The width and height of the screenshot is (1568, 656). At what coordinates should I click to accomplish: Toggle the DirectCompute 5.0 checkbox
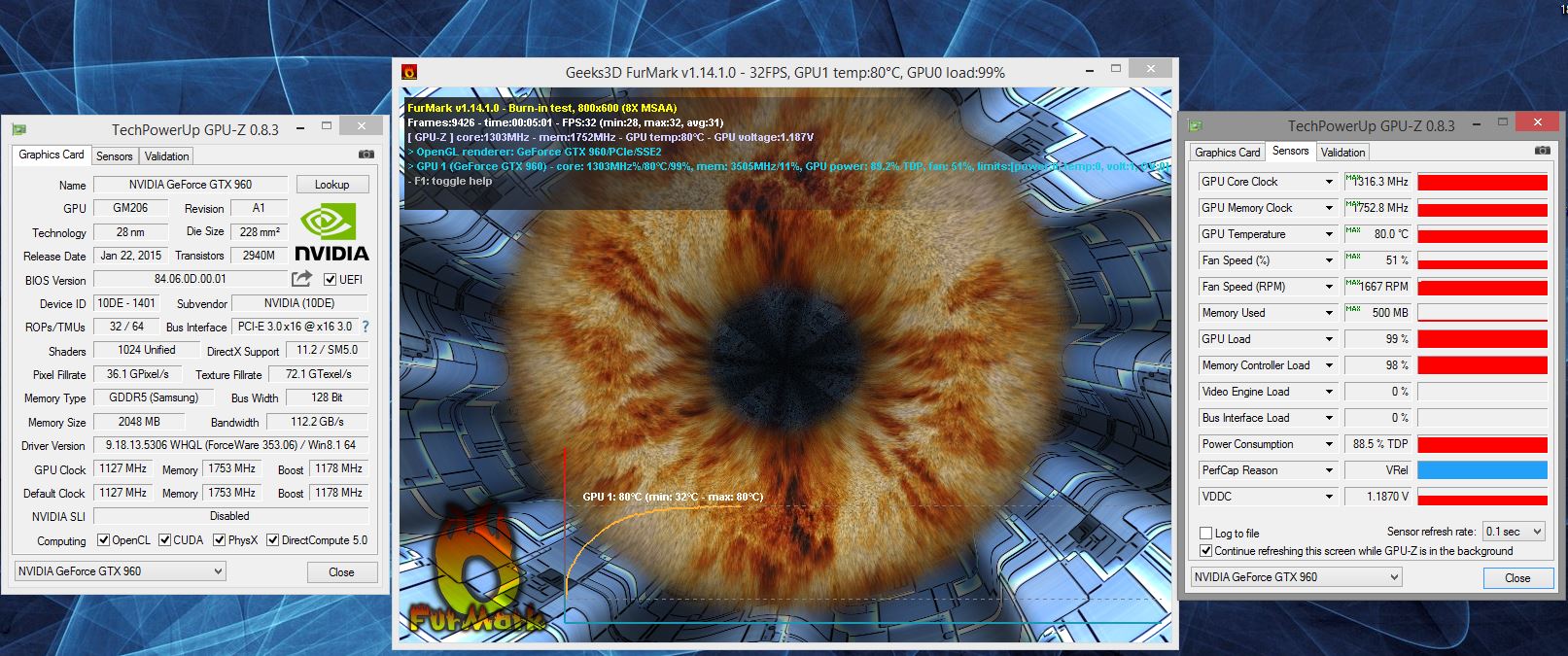[x=272, y=540]
